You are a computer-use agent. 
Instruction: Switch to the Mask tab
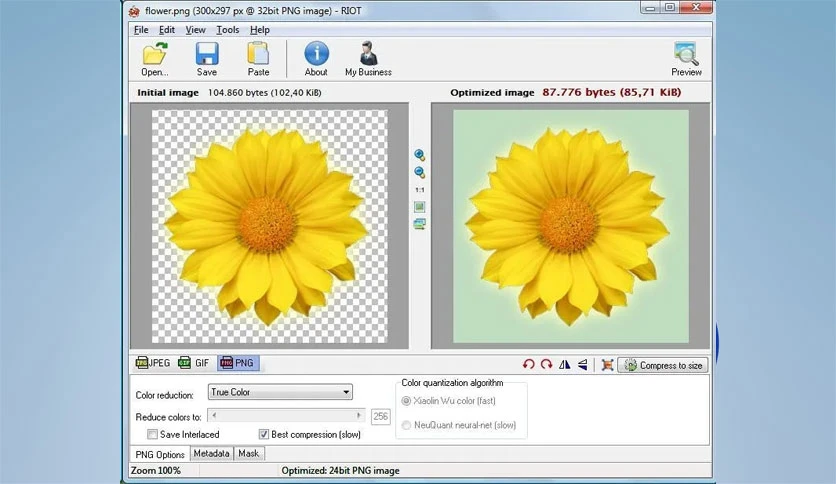click(x=248, y=453)
